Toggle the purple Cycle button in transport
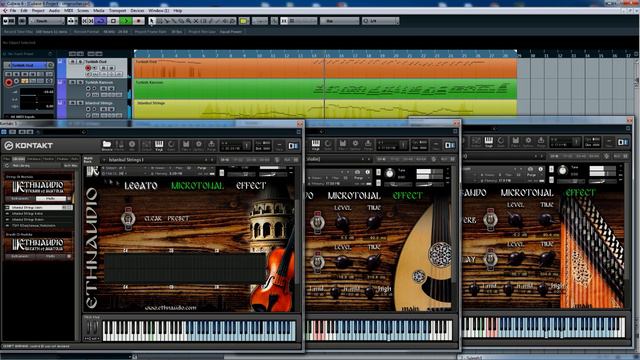640x360 pixels. click(101, 21)
